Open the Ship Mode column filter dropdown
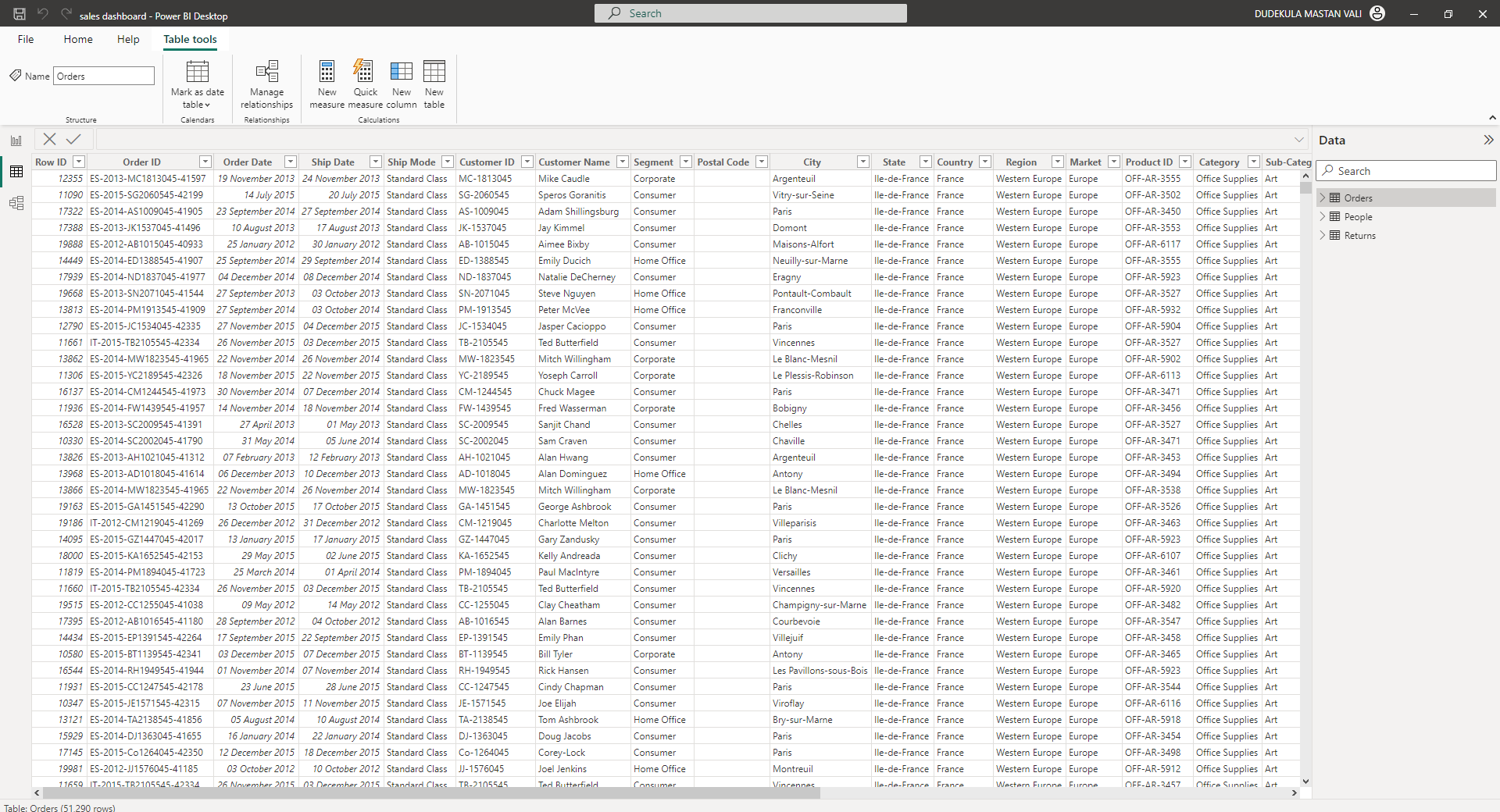The height and width of the screenshot is (812, 1500). pos(448,162)
